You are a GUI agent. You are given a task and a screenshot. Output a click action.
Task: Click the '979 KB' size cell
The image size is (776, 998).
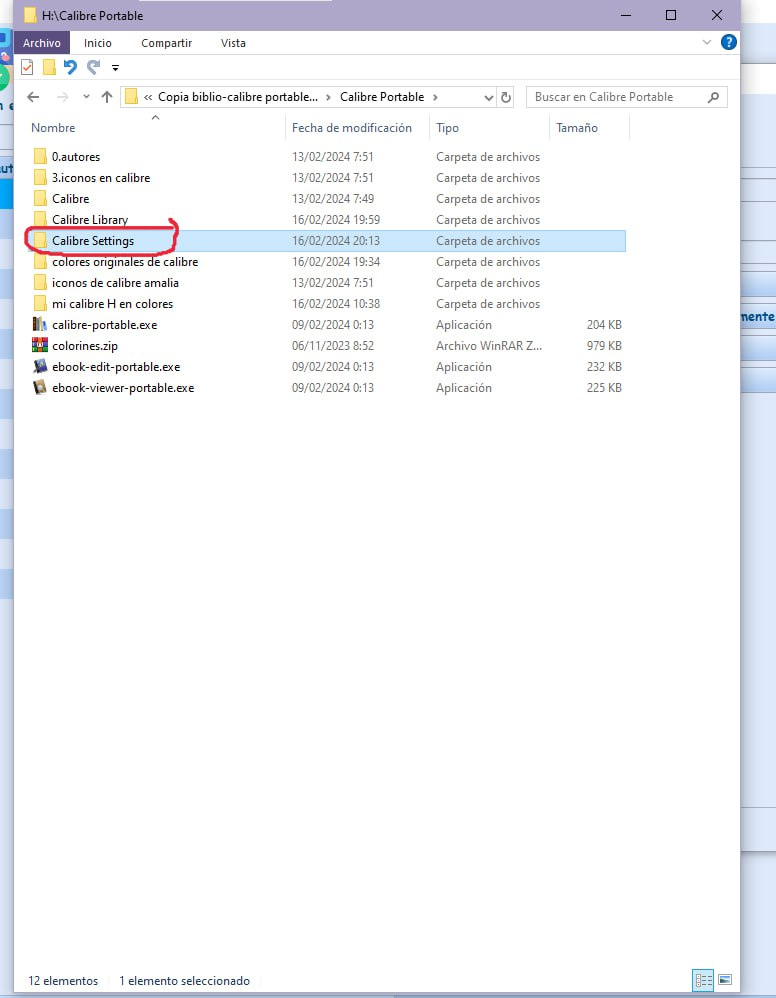[x=604, y=346]
